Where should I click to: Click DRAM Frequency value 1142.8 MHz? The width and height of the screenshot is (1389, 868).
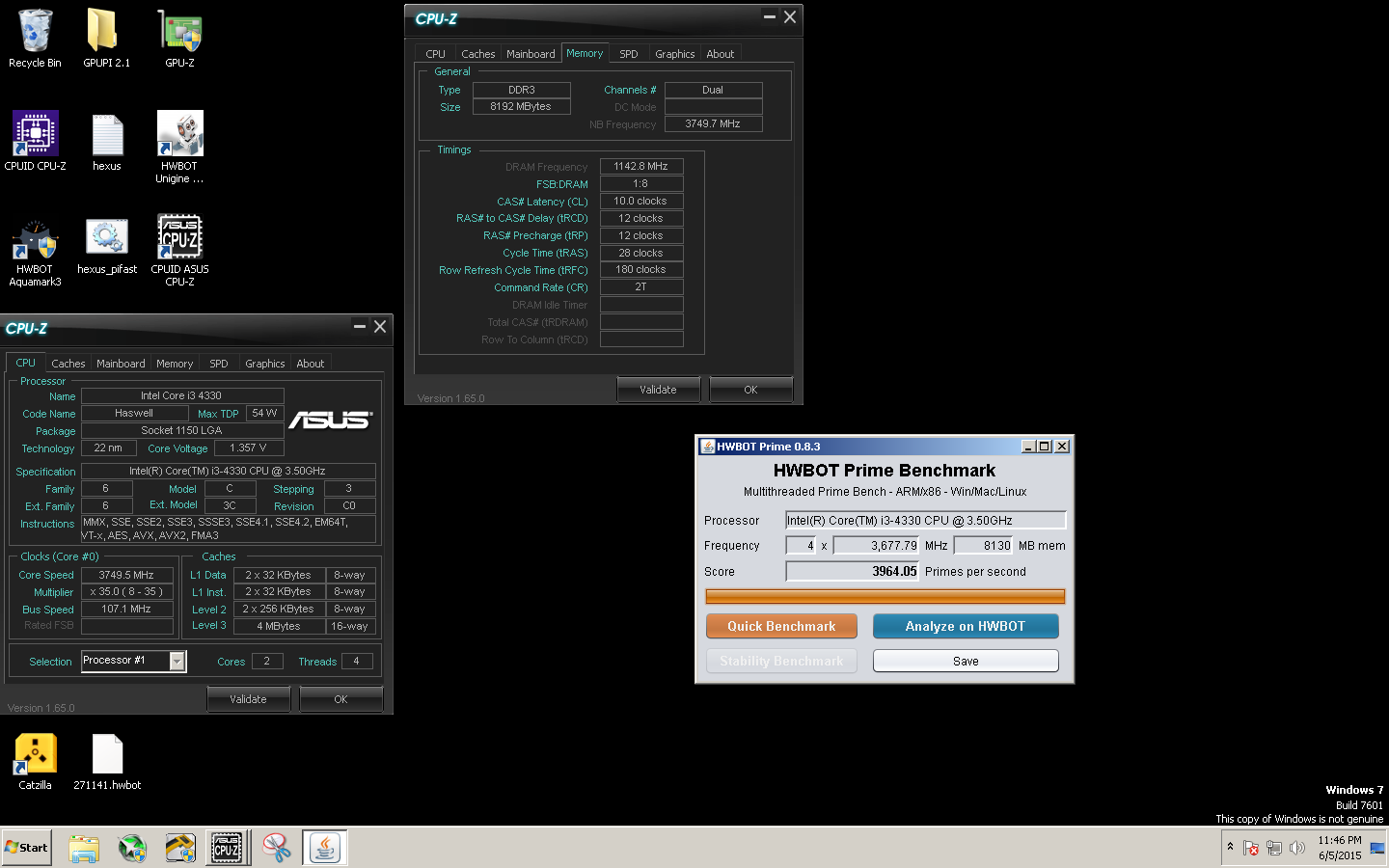point(641,166)
